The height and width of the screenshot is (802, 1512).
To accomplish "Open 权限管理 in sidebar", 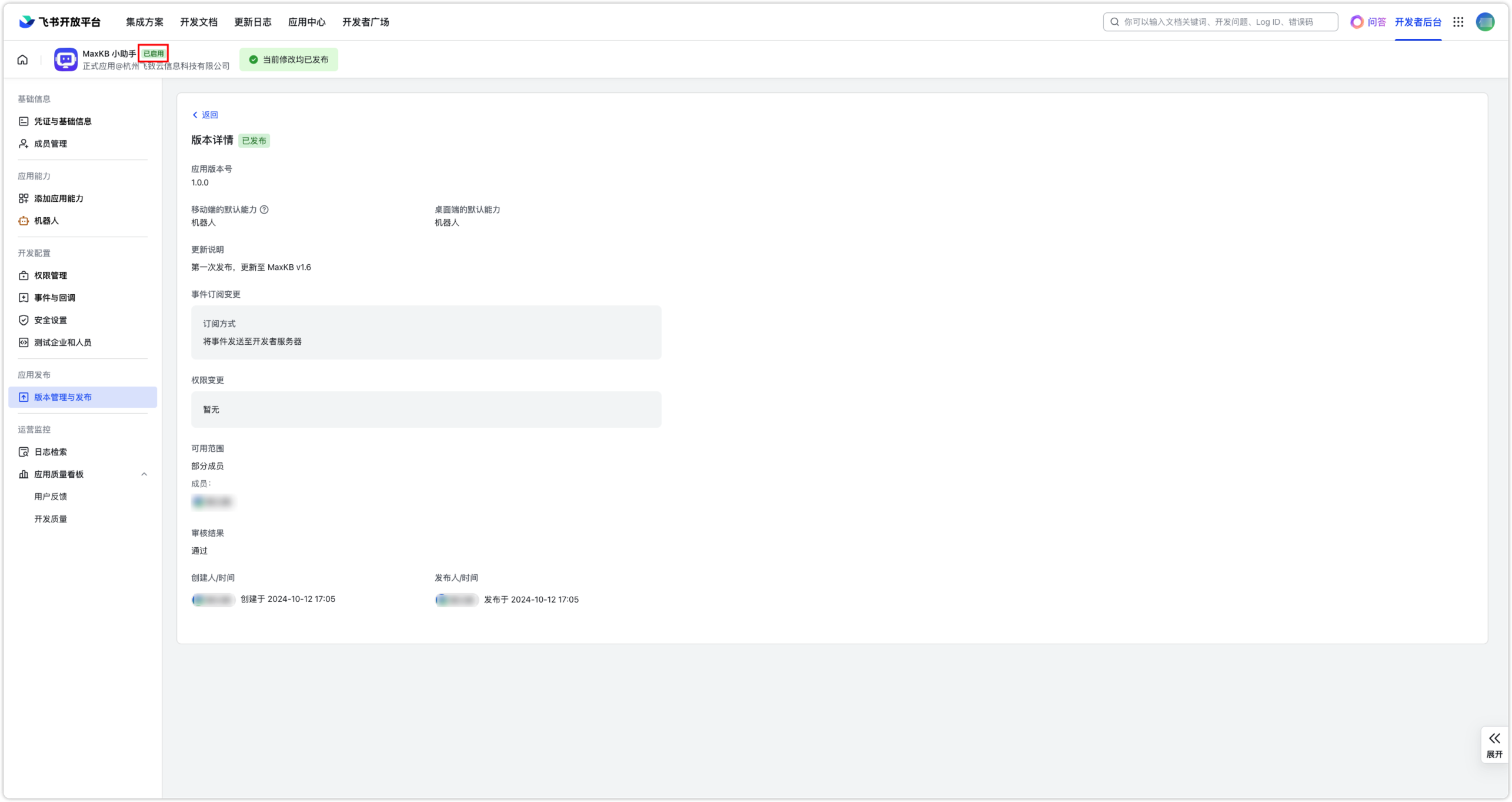I will [51, 275].
